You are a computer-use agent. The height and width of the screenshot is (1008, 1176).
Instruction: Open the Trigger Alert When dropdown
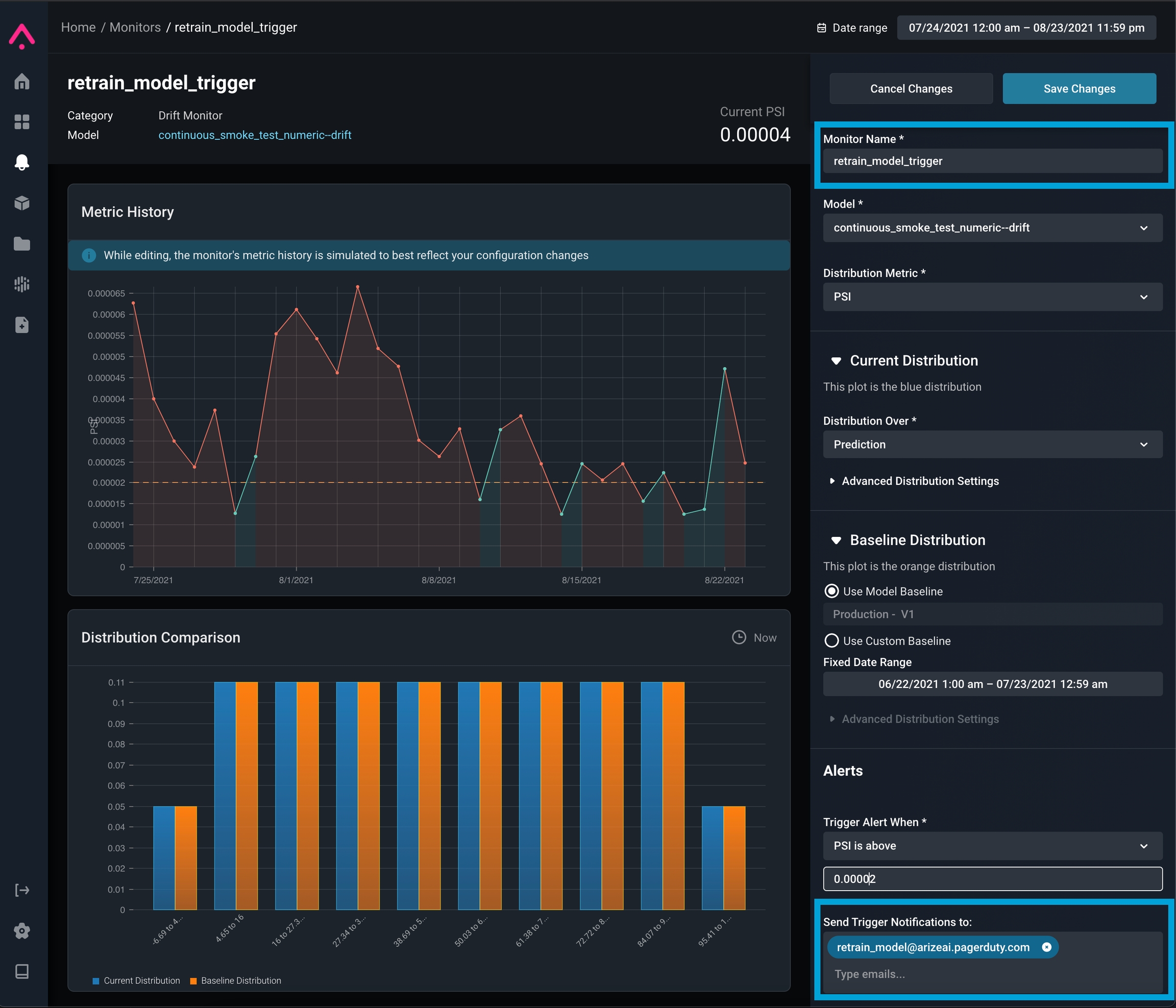click(992, 846)
